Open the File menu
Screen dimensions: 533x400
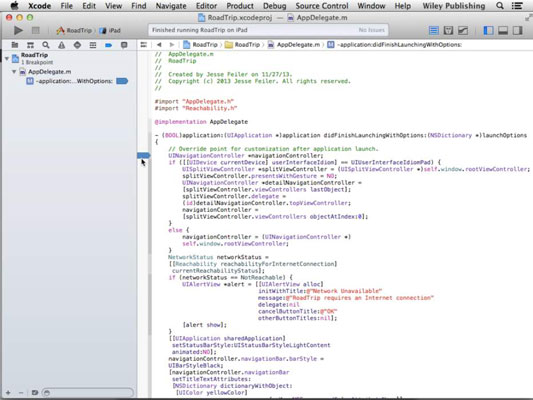point(67,6)
